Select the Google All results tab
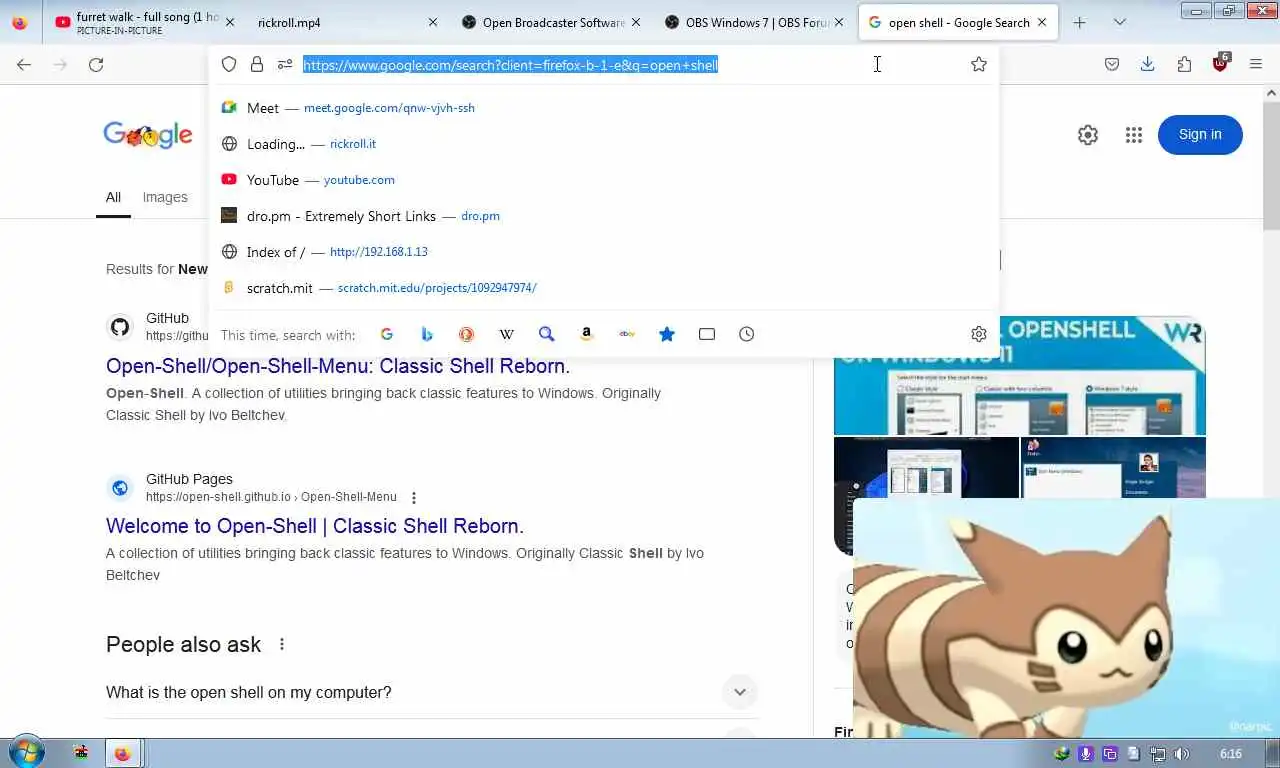Viewport: 1280px width, 768px height. click(113, 197)
